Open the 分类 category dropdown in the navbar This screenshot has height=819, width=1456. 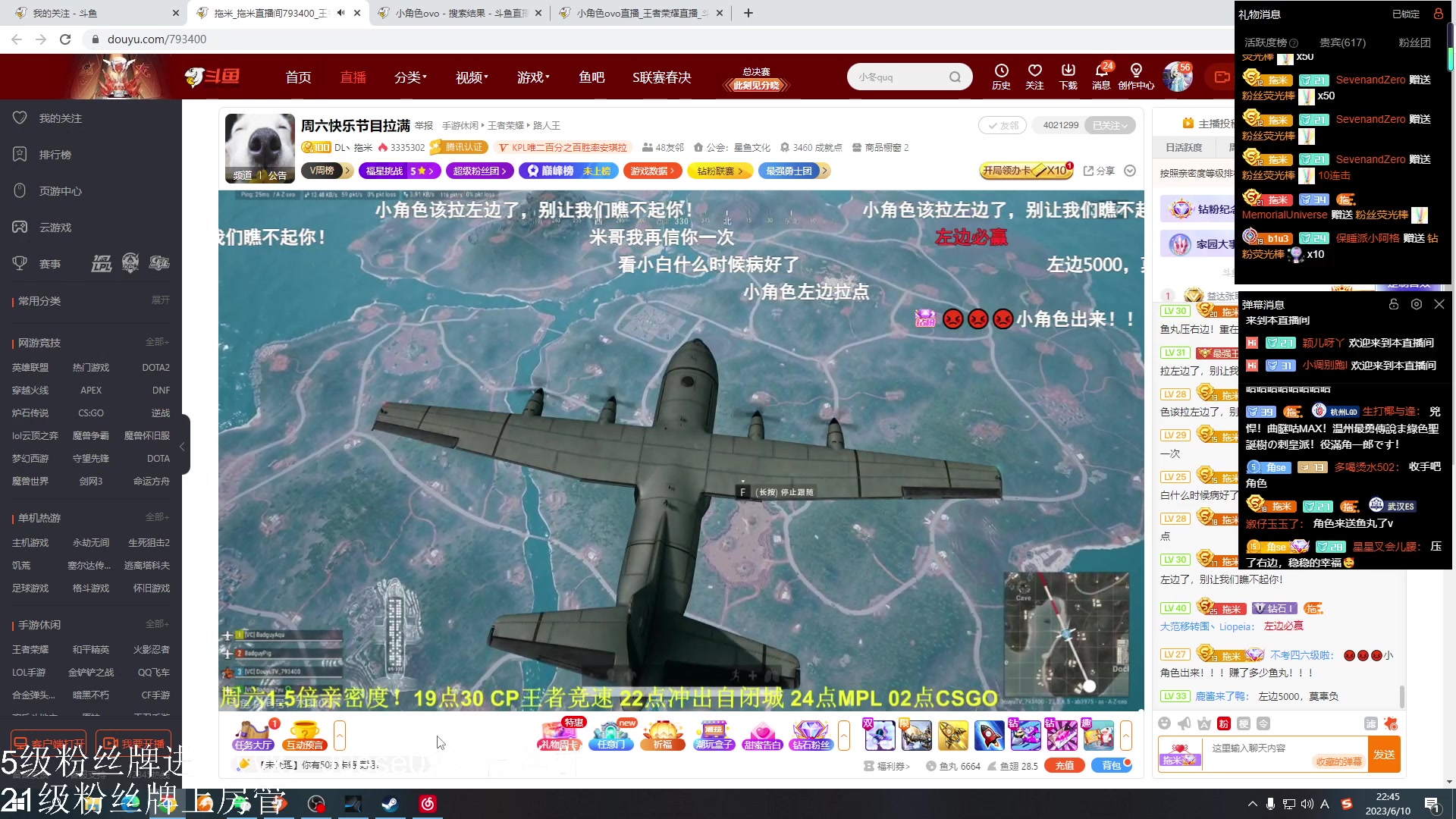click(409, 77)
